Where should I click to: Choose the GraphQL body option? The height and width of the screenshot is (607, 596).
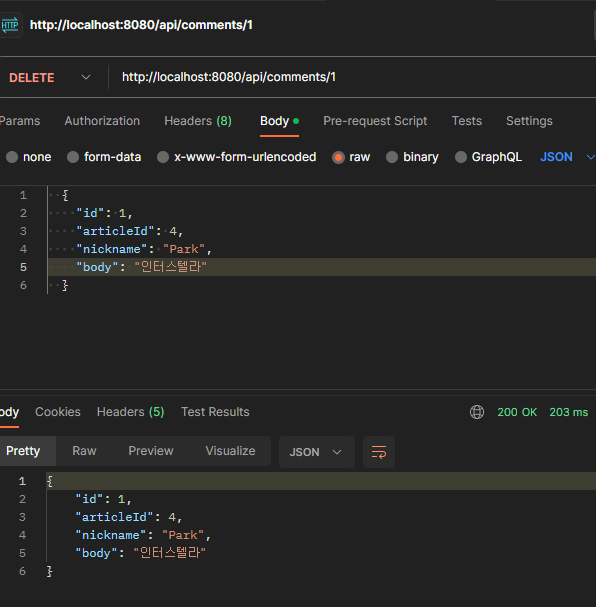click(x=461, y=157)
